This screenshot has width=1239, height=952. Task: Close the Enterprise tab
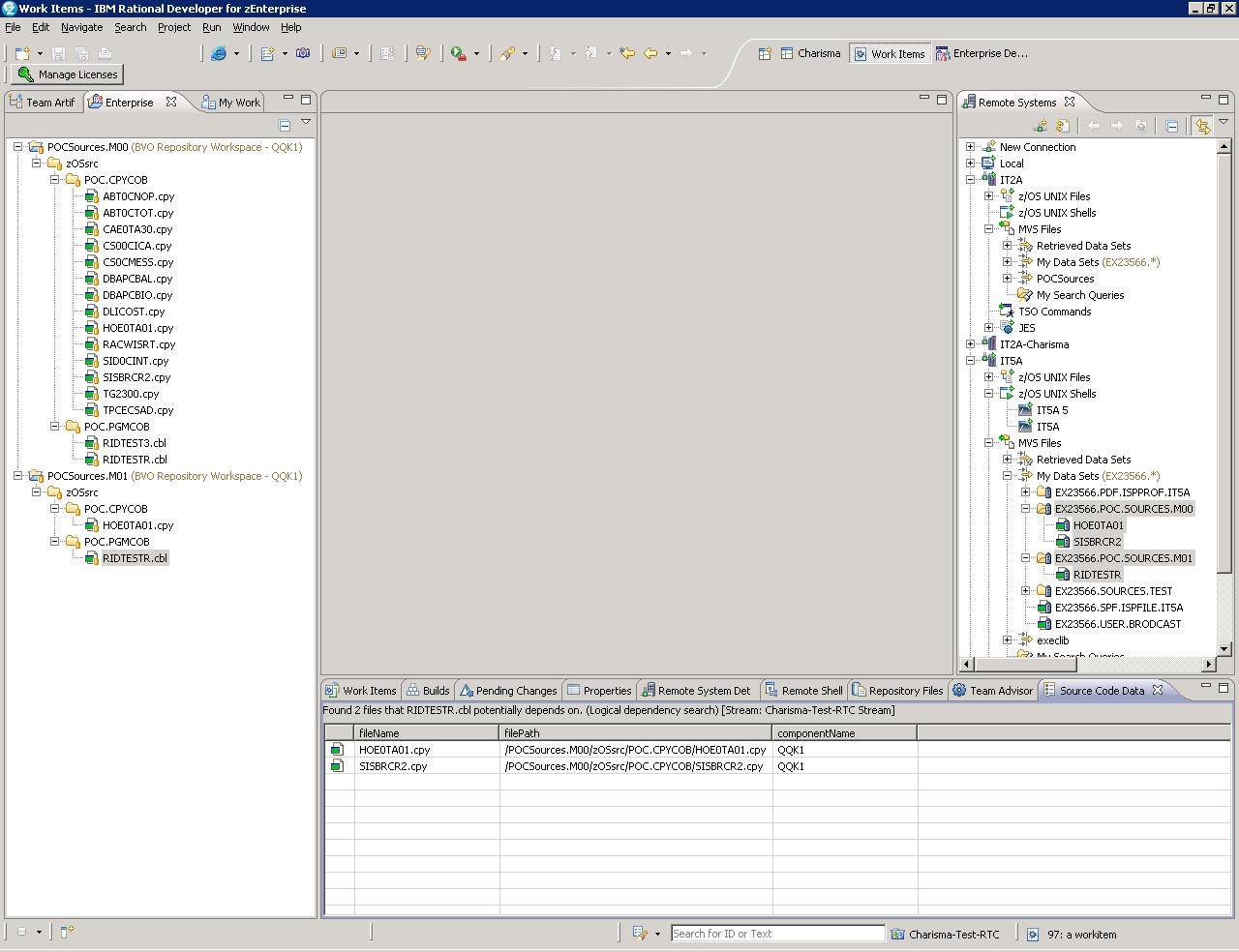[x=171, y=101]
